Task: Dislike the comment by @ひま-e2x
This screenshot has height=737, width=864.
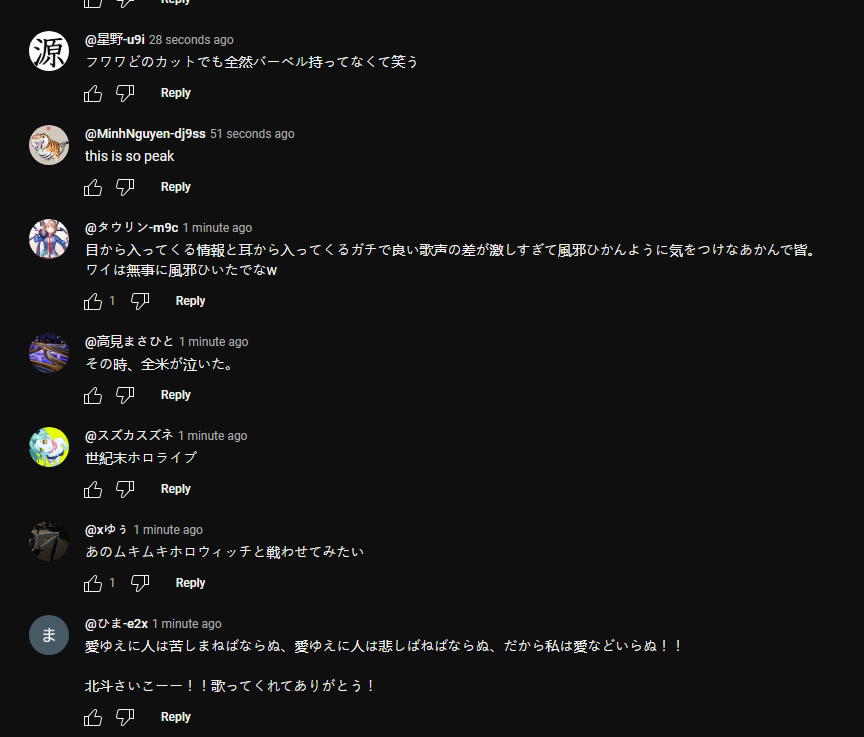Action: point(125,717)
